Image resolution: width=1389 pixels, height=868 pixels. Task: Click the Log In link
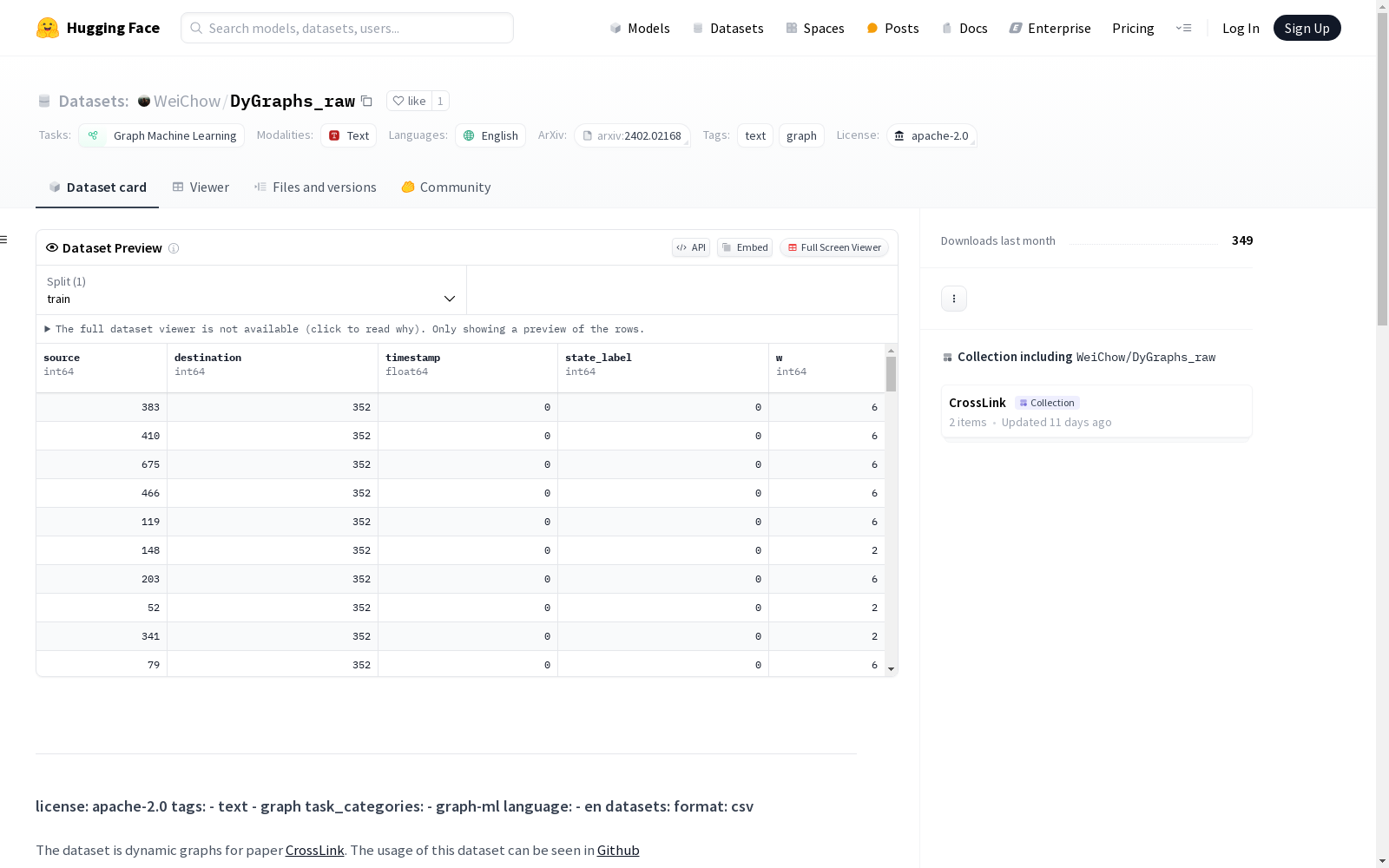[1241, 28]
